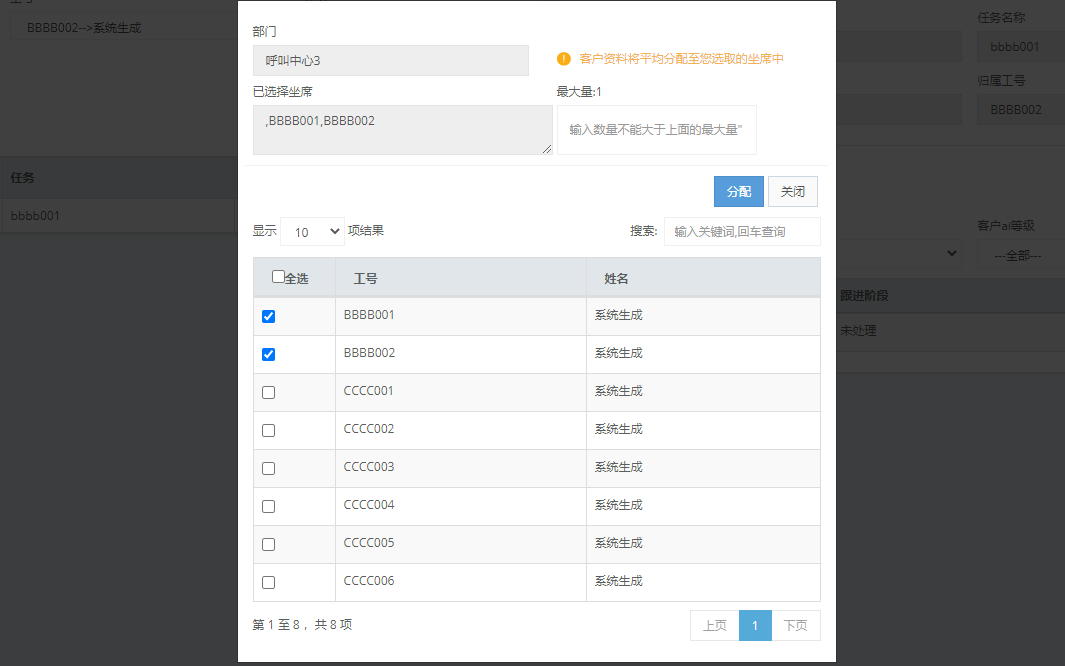Image resolution: width=1065 pixels, height=666 pixels.
Task: Click the 分配 assign button
Action: 738,191
